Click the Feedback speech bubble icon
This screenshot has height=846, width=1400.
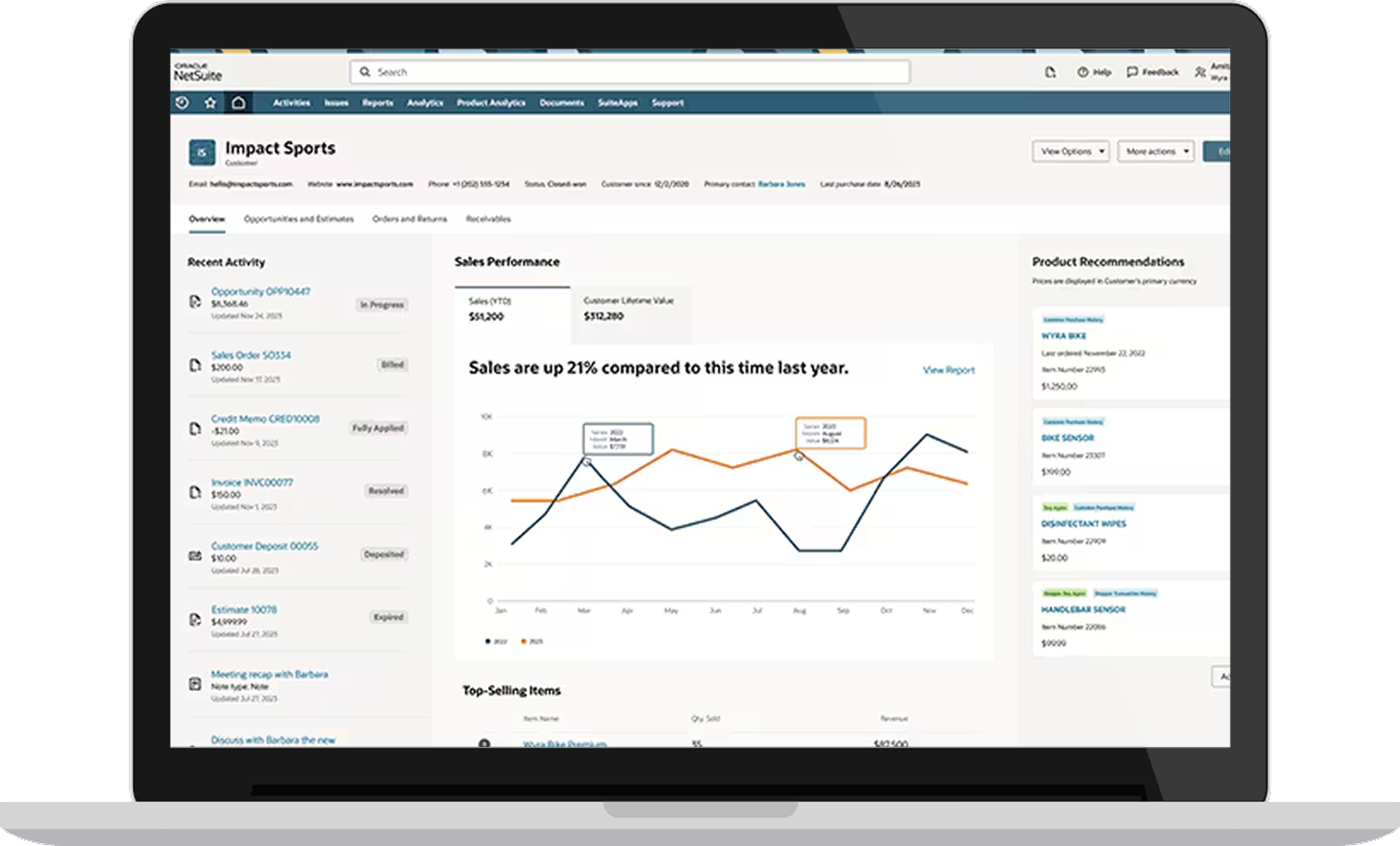click(x=1132, y=72)
